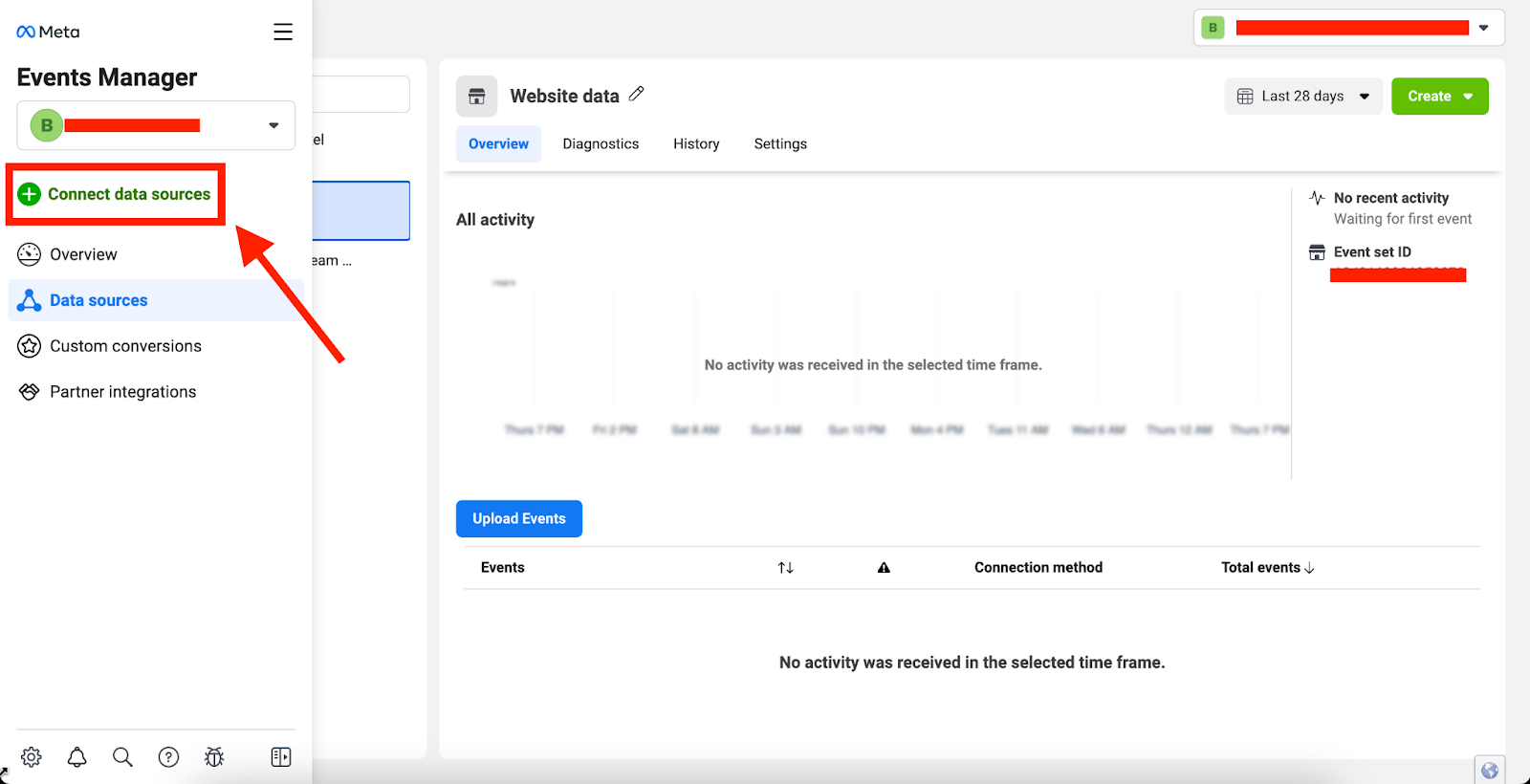Open the business account dropdown under Events Manager
The width and height of the screenshot is (1530, 784).
coord(156,125)
